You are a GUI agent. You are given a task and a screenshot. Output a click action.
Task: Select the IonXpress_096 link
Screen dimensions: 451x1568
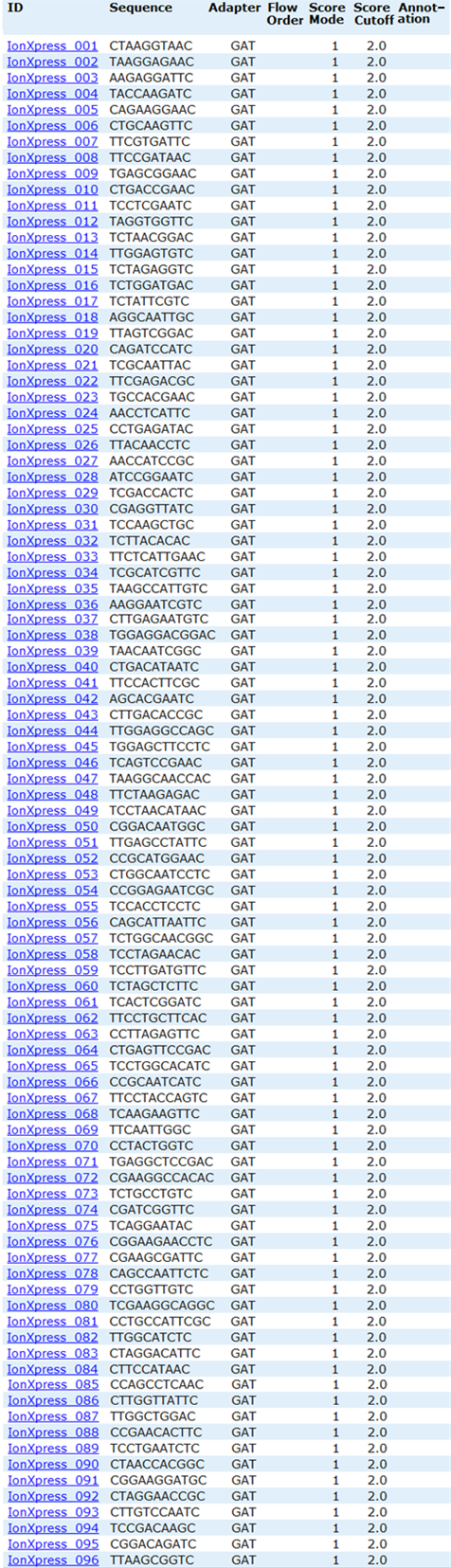(x=52, y=1559)
